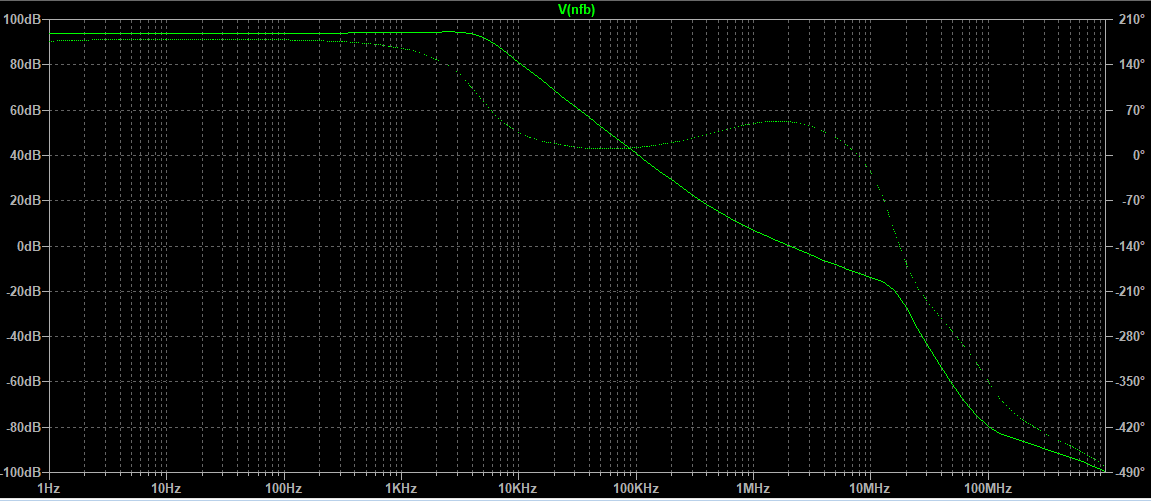Image resolution: width=1151 pixels, height=501 pixels.
Task: Click the -210° phase axis label
Action: (x=1128, y=291)
